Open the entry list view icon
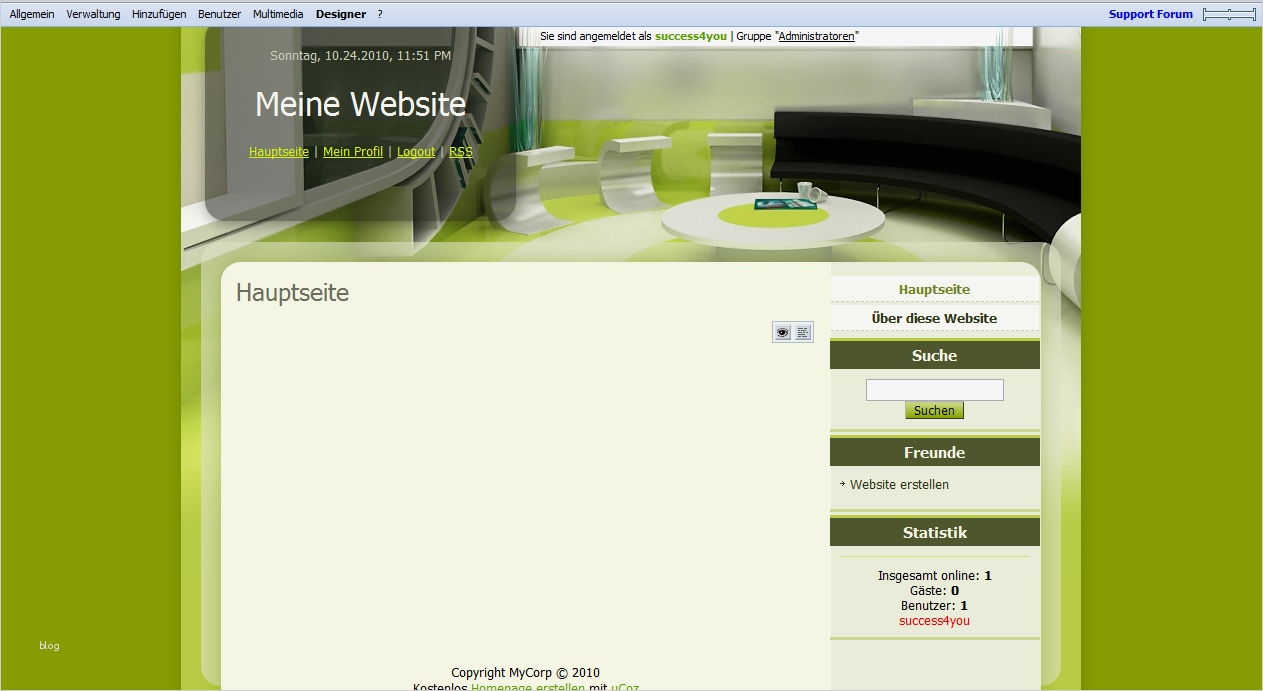1263x691 pixels. tap(802, 331)
